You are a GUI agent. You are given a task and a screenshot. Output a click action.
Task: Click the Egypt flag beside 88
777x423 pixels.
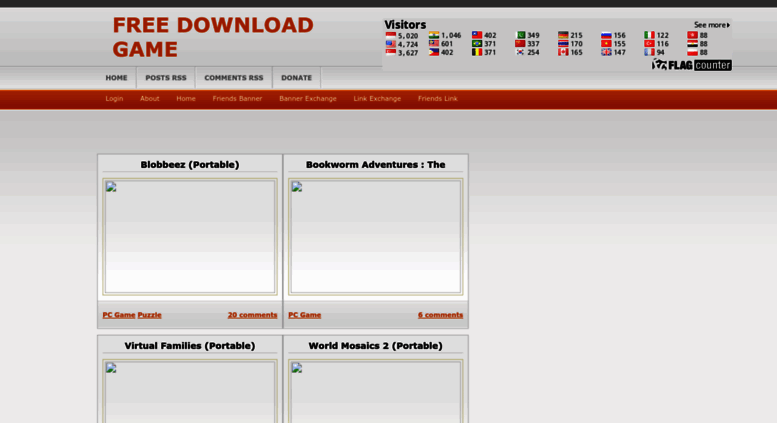coord(692,44)
